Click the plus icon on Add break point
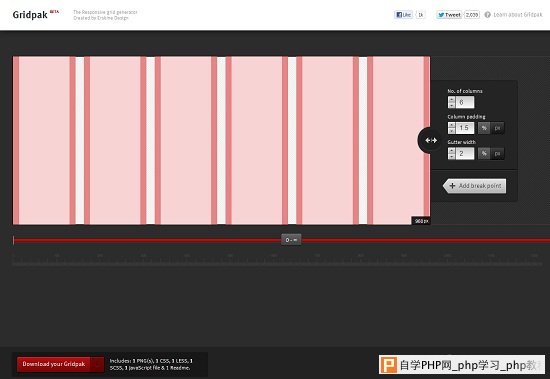 pyautogui.click(x=452, y=186)
